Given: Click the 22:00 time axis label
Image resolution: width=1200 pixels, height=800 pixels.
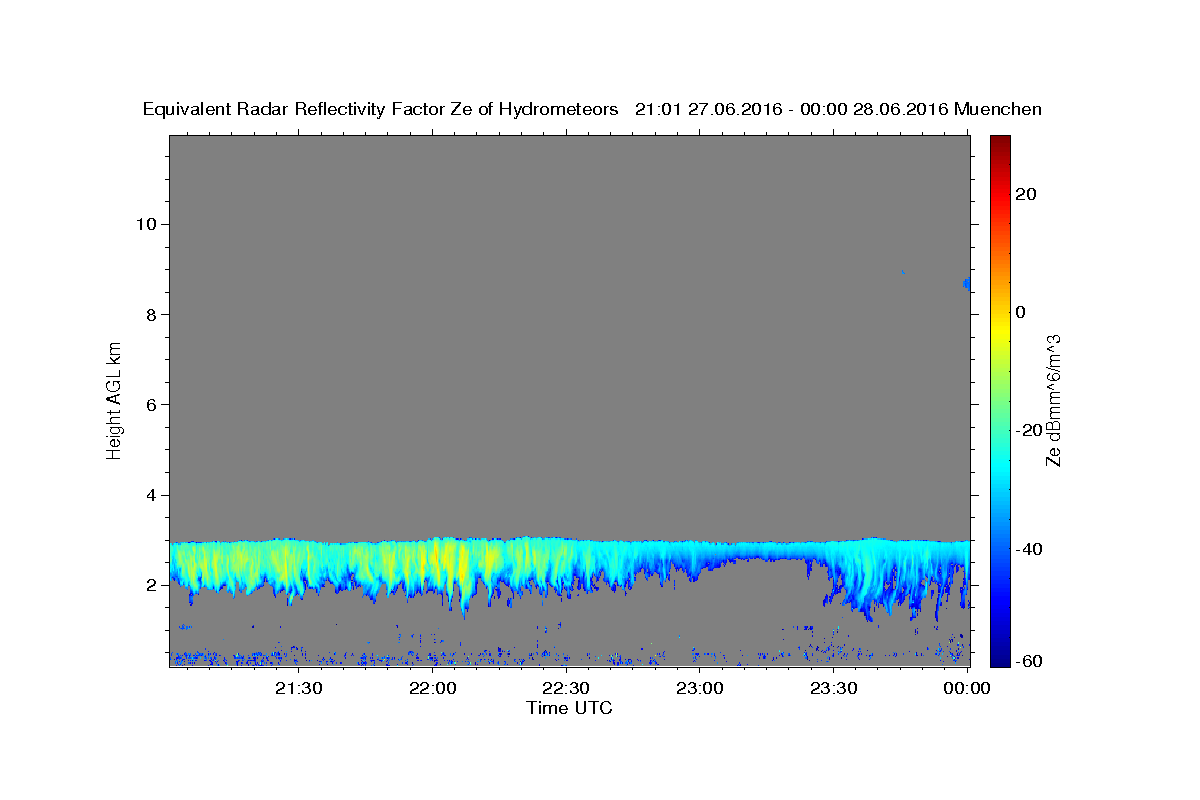Looking at the screenshot, I should [433, 688].
